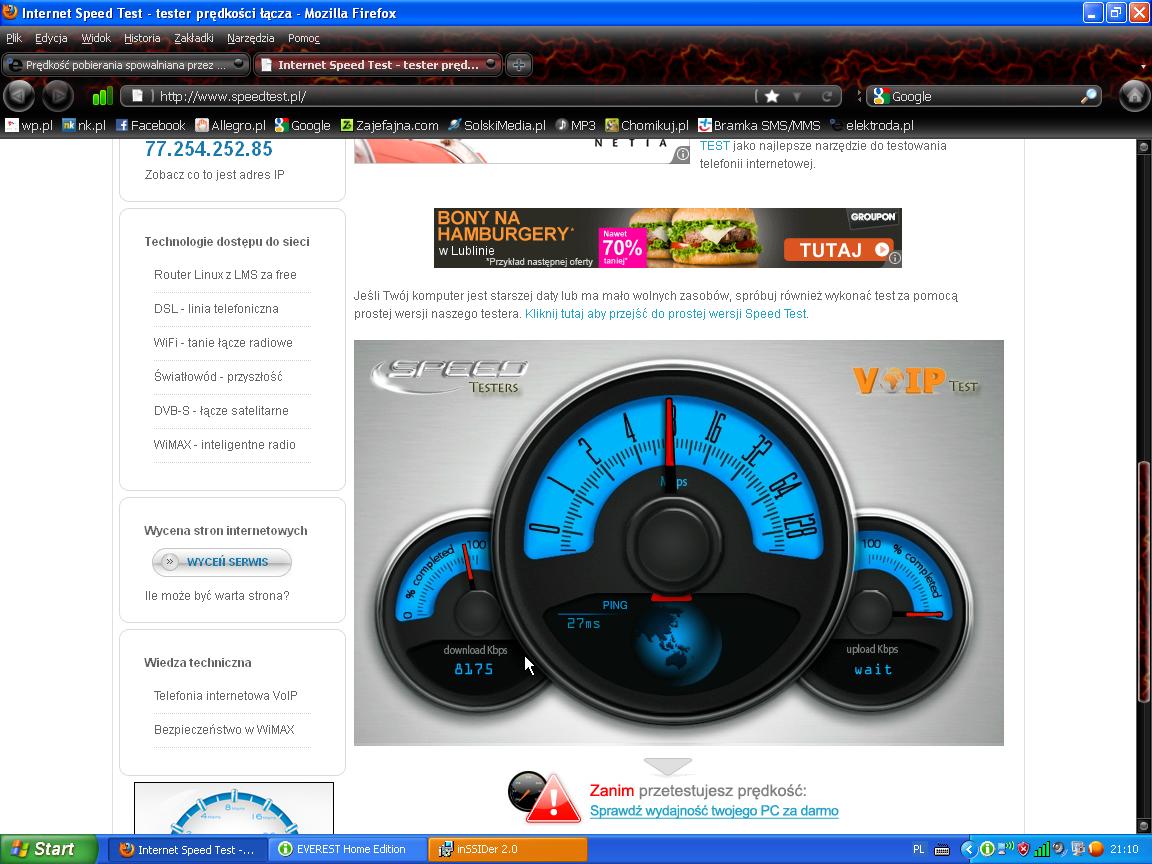Open the Widok menu

click(x=96, y=38)
